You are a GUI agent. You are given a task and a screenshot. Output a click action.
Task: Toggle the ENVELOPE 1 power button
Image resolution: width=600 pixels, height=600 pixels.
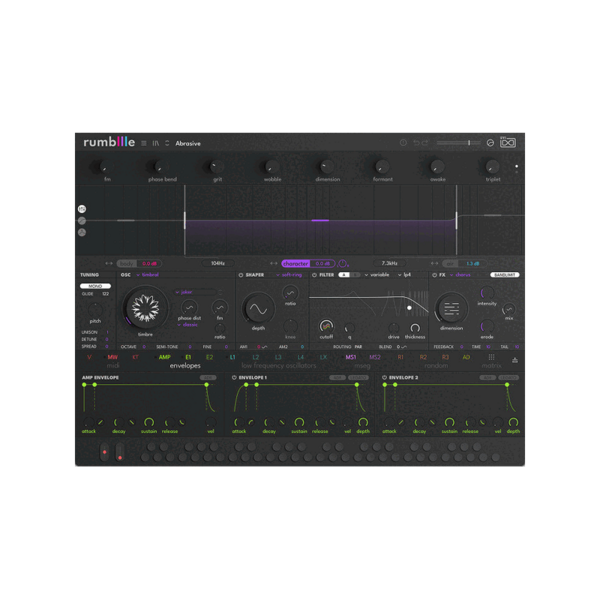tap(234, 378)
